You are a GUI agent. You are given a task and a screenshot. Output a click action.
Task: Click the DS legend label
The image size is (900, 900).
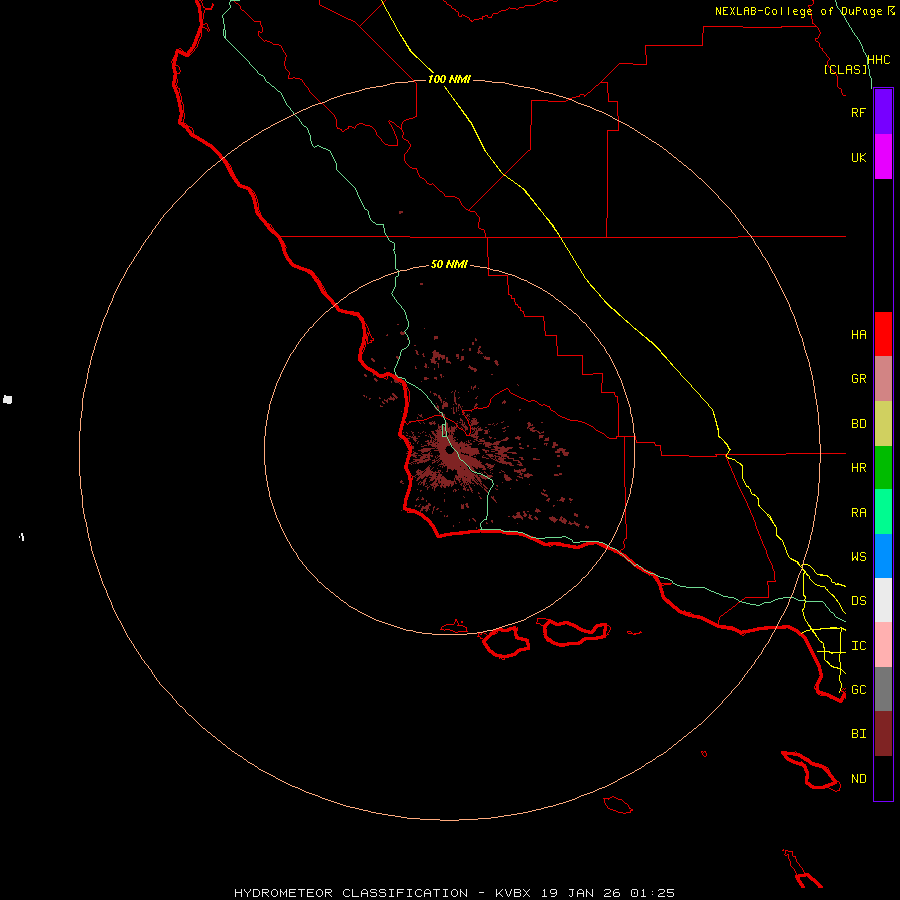click(x=858, y=601)
